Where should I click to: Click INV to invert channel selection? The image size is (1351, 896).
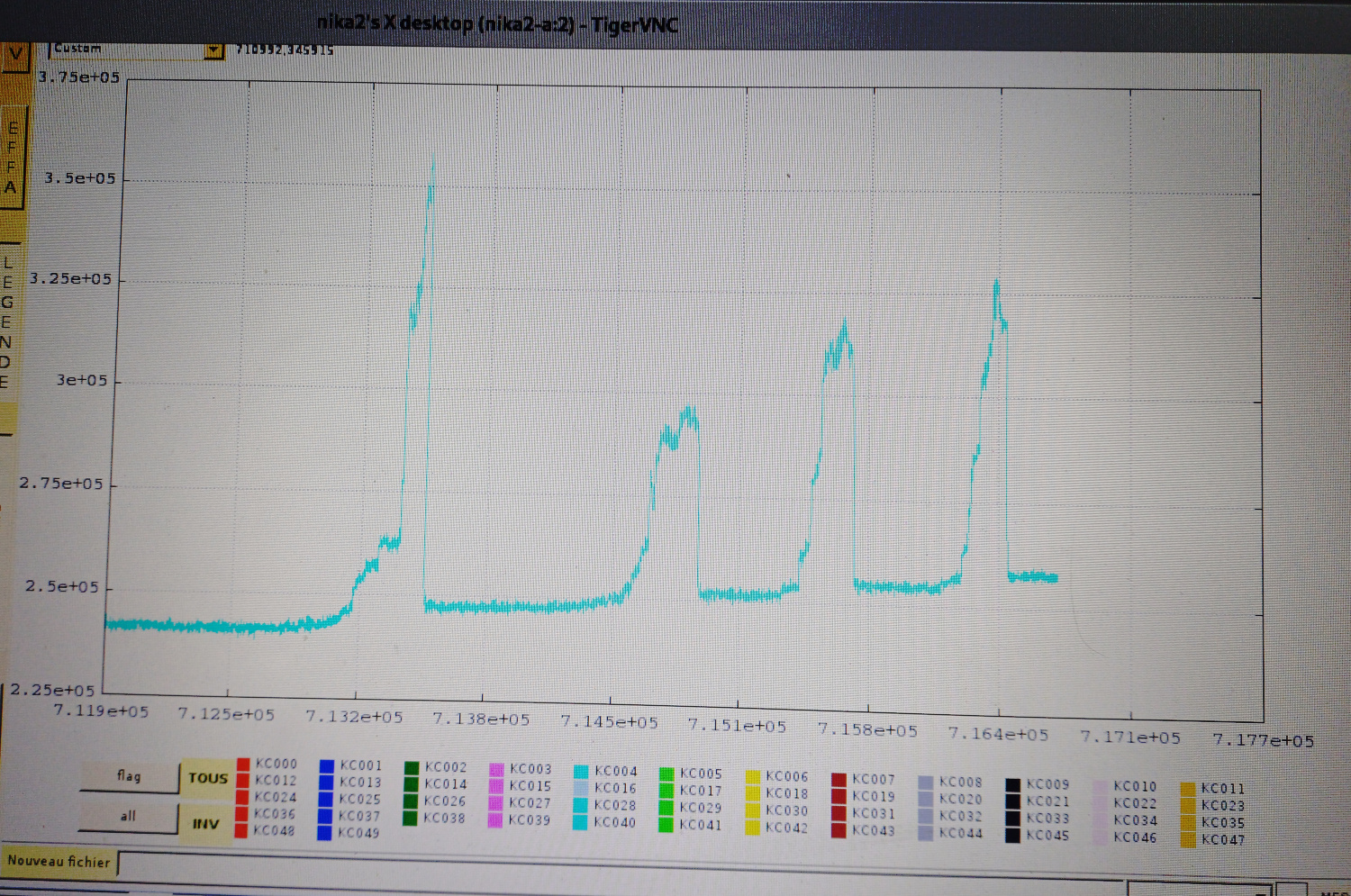(x=205, y=823)
